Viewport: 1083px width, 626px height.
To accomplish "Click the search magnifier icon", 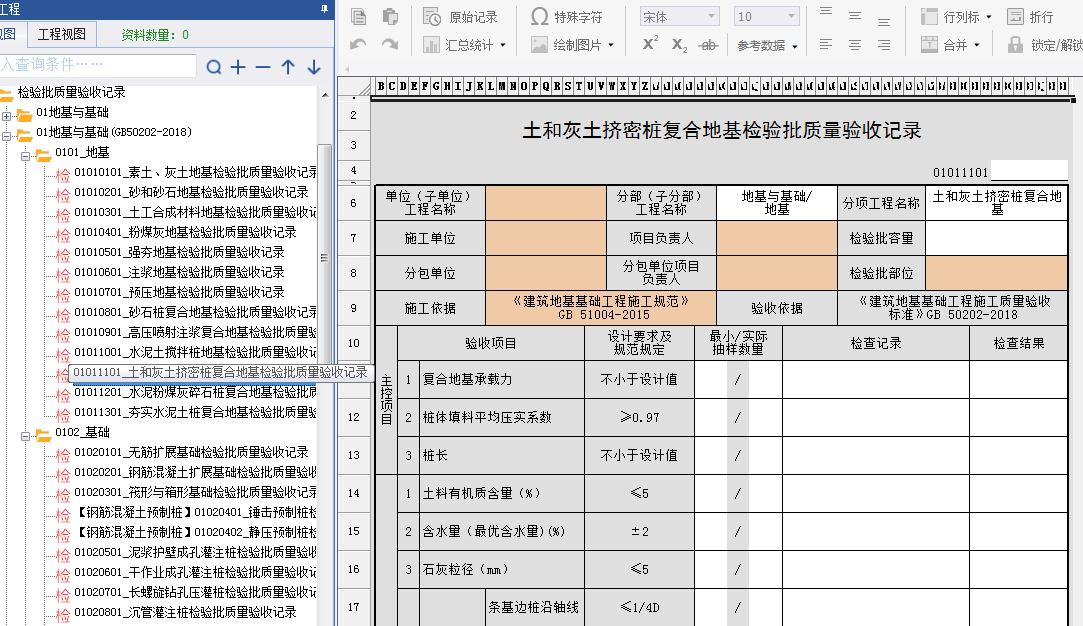I will (x=214, y=67).
